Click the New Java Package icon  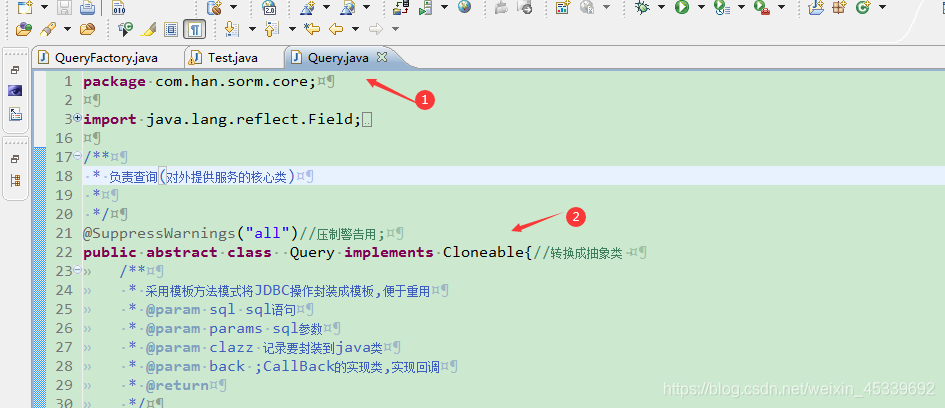[839, 7]
